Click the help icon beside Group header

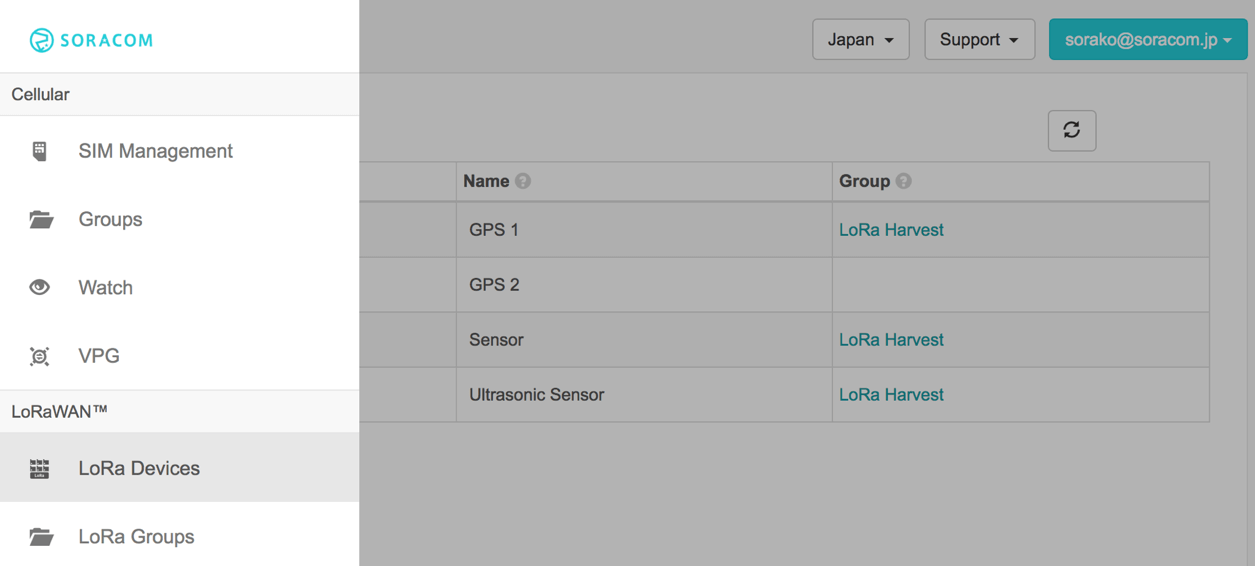[x=904, y=181]
